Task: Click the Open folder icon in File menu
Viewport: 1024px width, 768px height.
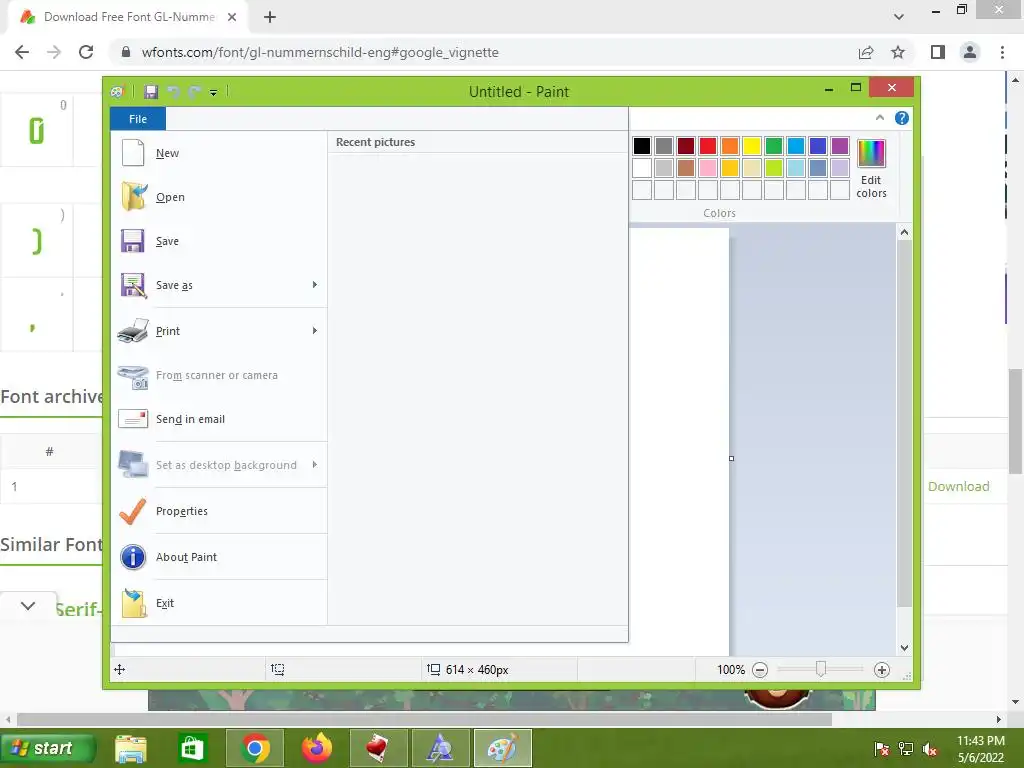Action: coord(134,197)
